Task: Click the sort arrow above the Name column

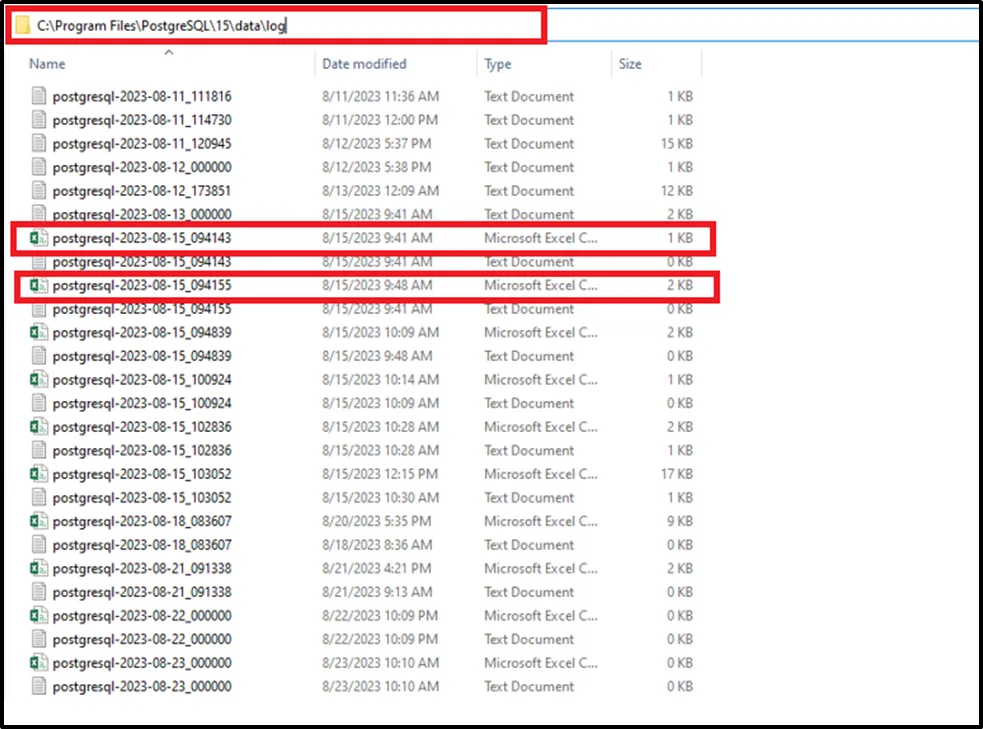Action: (168, 52)
